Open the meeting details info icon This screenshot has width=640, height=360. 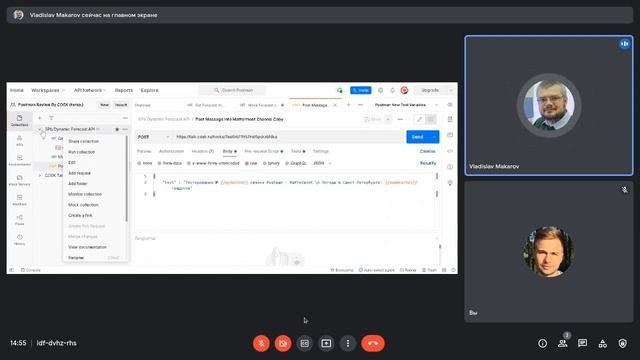[542, 343]
